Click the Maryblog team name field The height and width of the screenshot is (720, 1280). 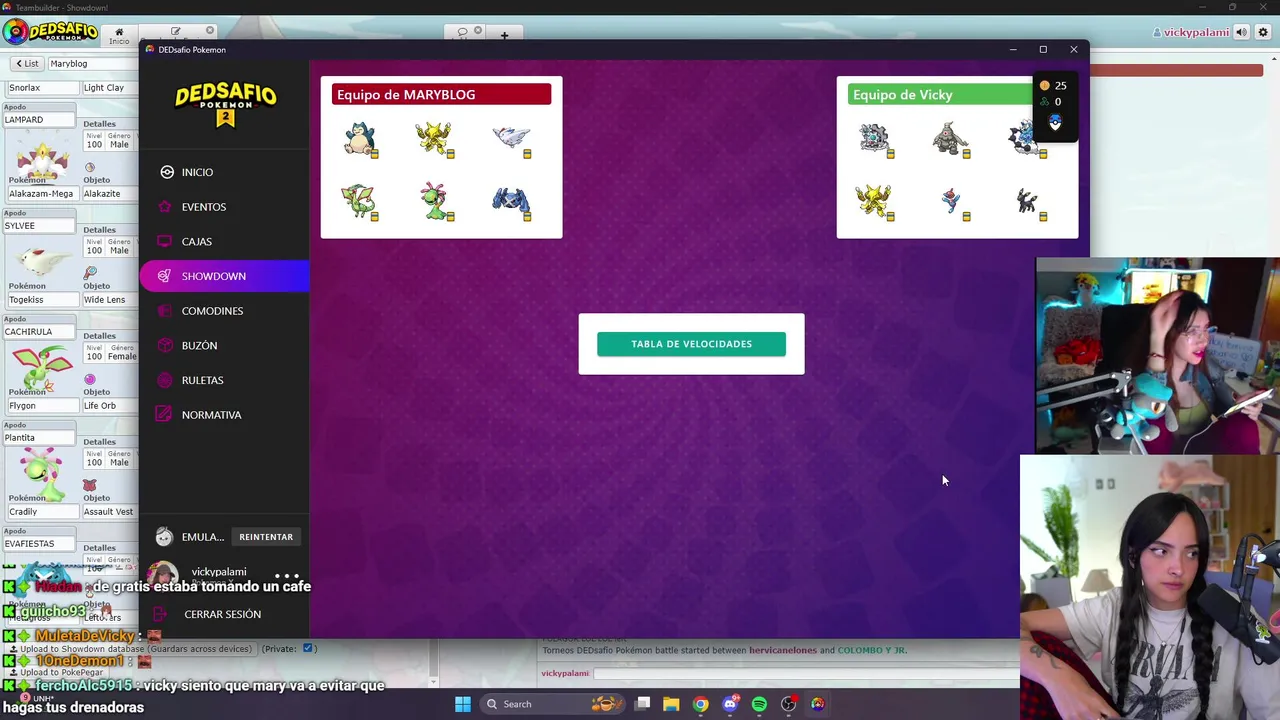92,63
